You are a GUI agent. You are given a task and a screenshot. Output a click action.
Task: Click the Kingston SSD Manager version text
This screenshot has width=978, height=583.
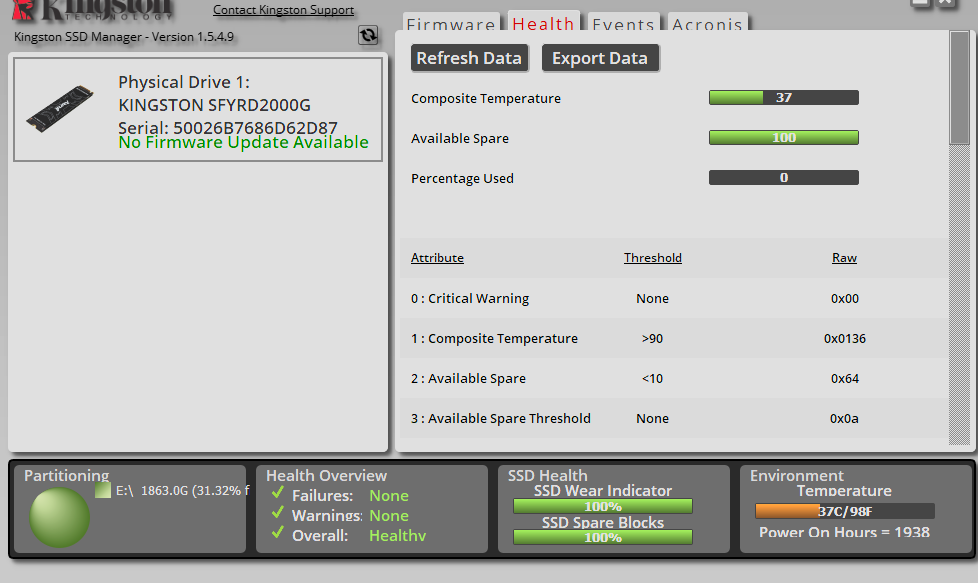123,36
